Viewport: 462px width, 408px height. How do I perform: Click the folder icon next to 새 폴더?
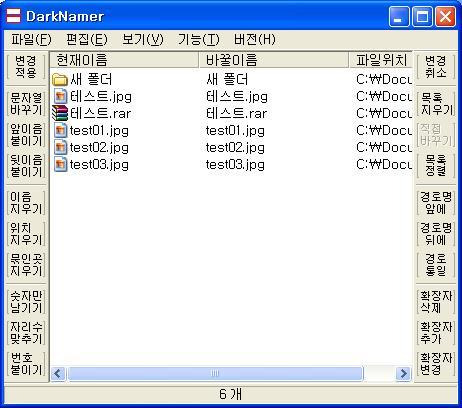click(60, 80)
